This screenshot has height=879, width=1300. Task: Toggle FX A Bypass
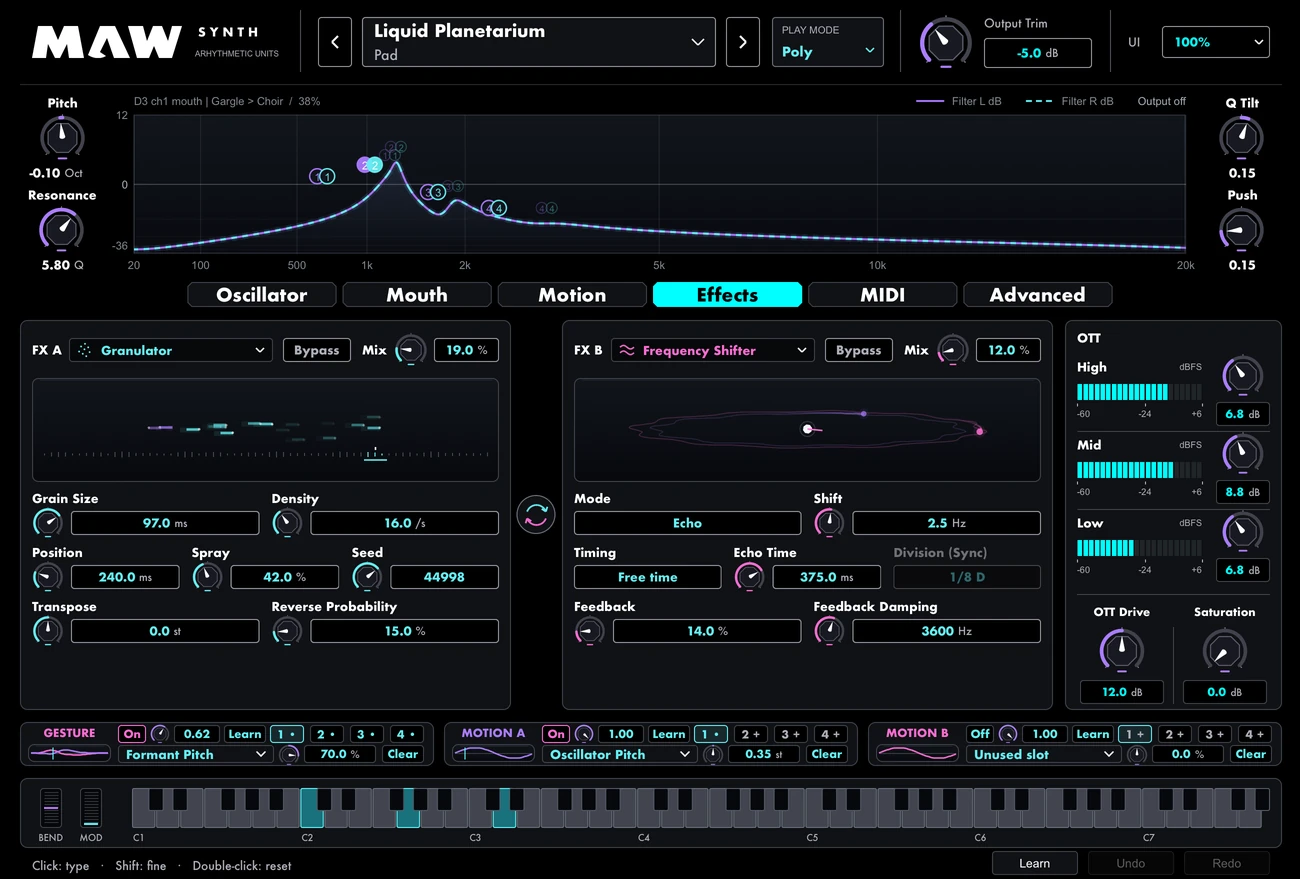pos(316,350)
